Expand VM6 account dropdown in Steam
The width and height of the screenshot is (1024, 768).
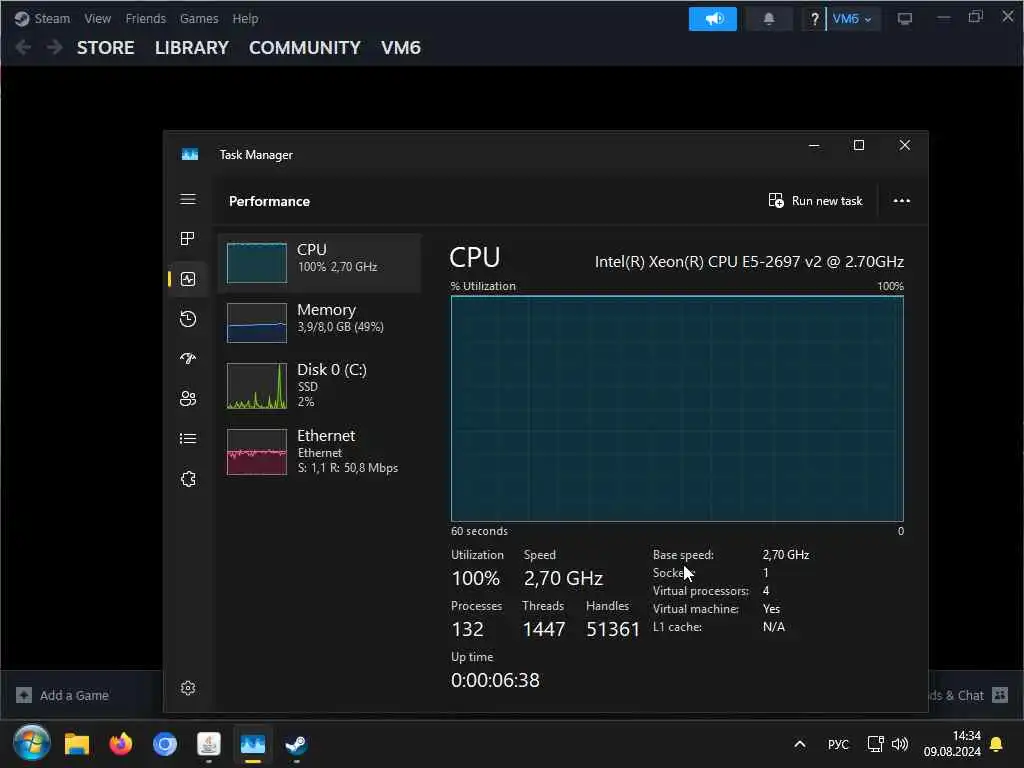852,19
